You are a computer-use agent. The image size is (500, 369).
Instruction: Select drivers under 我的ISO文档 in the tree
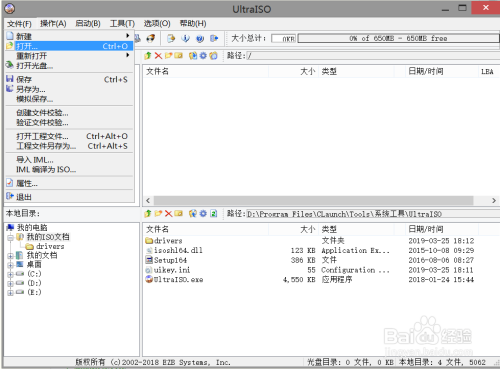pyautogui.click(x=50, y=246)
